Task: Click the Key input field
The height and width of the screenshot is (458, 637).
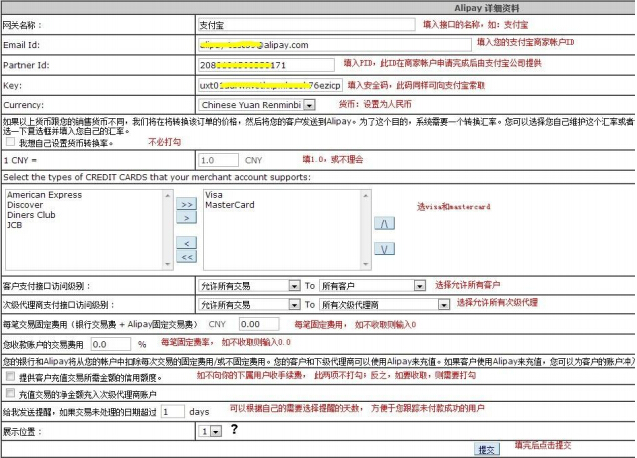Action: coord(270,85)
